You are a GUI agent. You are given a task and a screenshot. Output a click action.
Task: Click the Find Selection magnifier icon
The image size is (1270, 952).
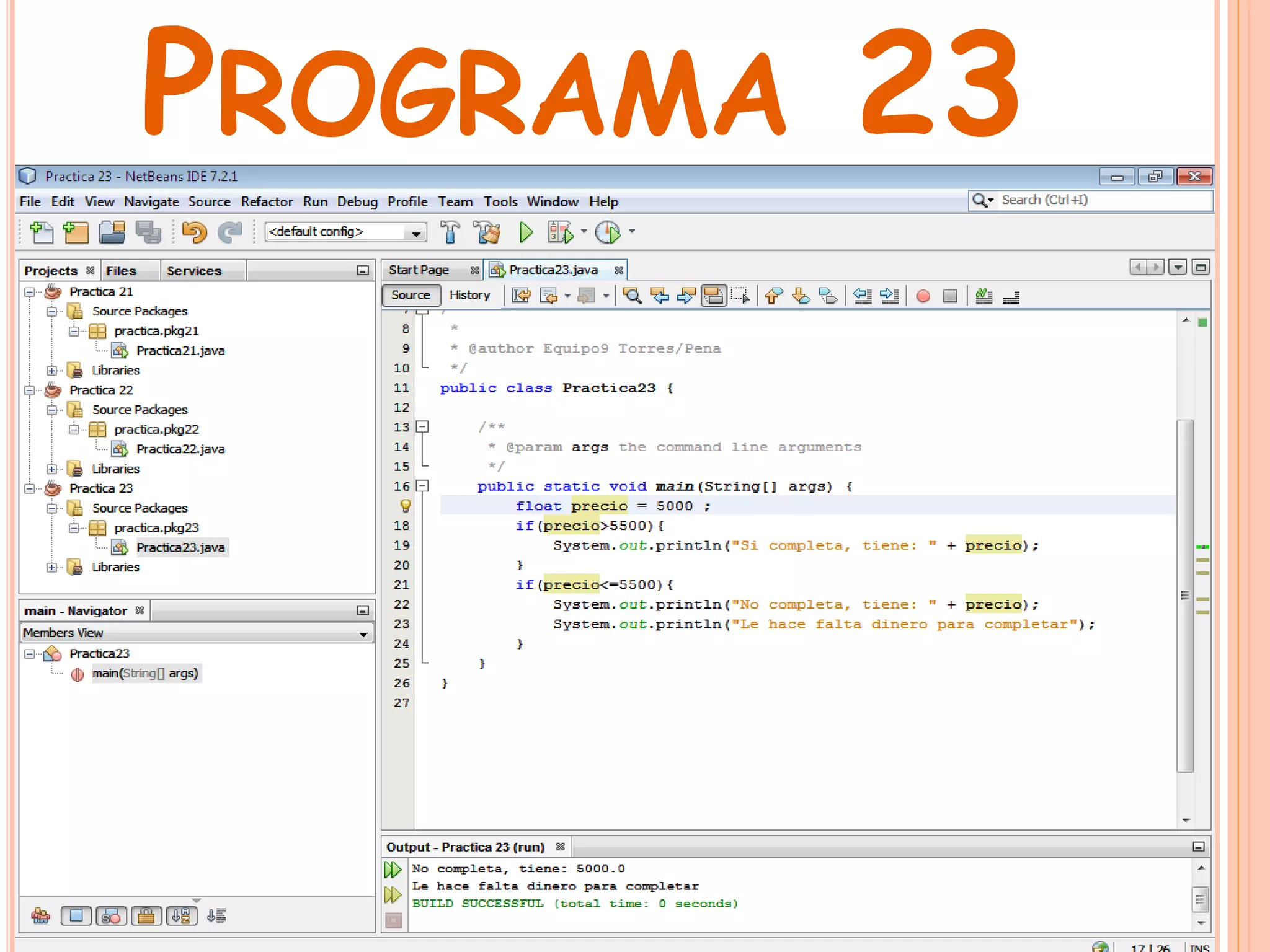[x=632, y=296]
